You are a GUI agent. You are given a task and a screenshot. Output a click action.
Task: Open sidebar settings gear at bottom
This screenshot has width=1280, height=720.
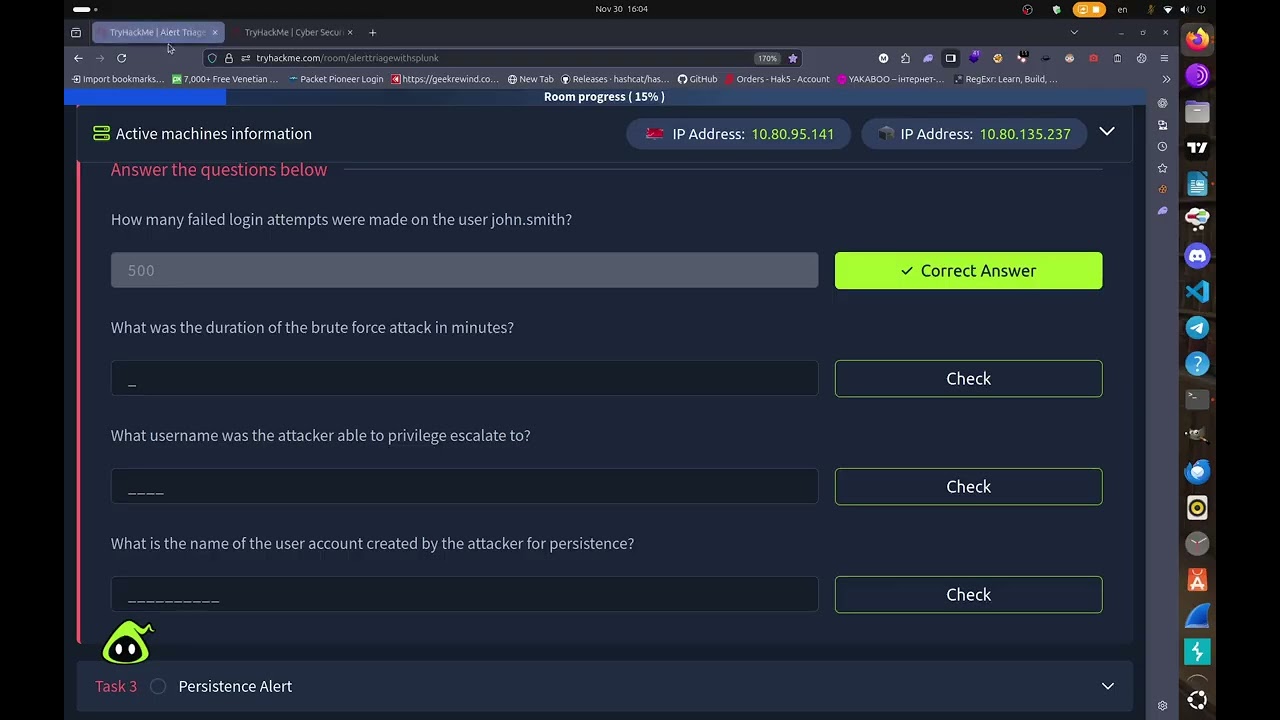tap(1162, 705)
